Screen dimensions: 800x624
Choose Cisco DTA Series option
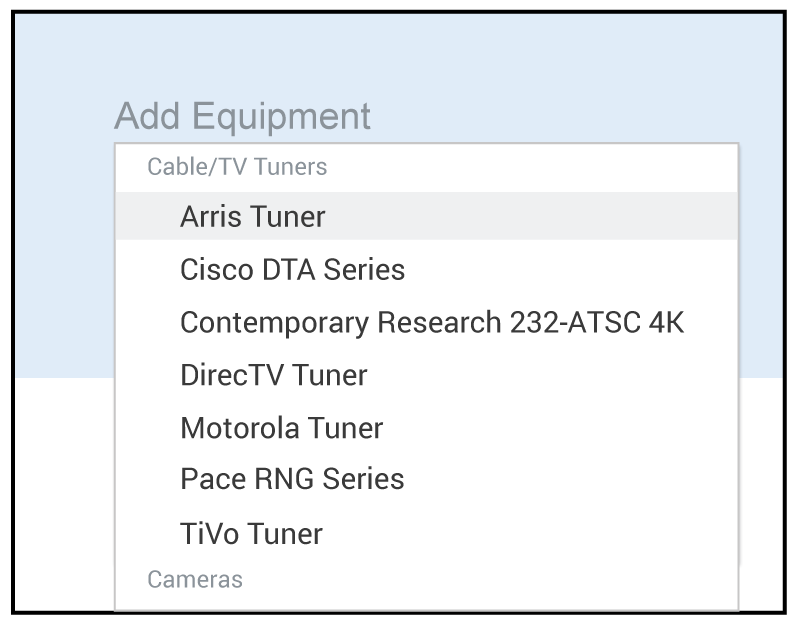pyautogui.click(x=292, y=270)
